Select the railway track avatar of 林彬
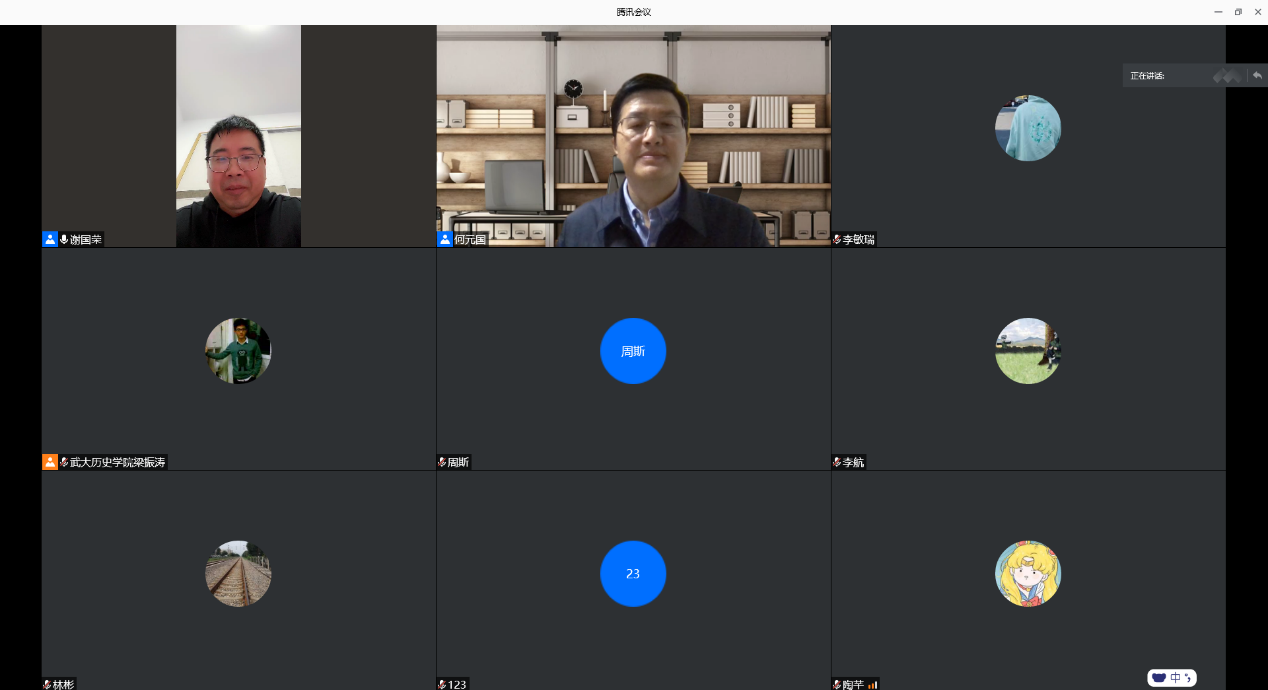The height and width of the screenshot is (690, 1268). (x=238, y=574)
